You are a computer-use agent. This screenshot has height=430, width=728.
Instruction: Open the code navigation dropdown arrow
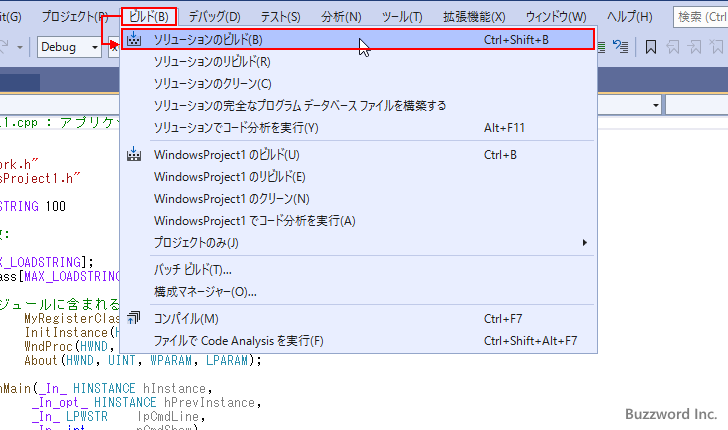654,105
